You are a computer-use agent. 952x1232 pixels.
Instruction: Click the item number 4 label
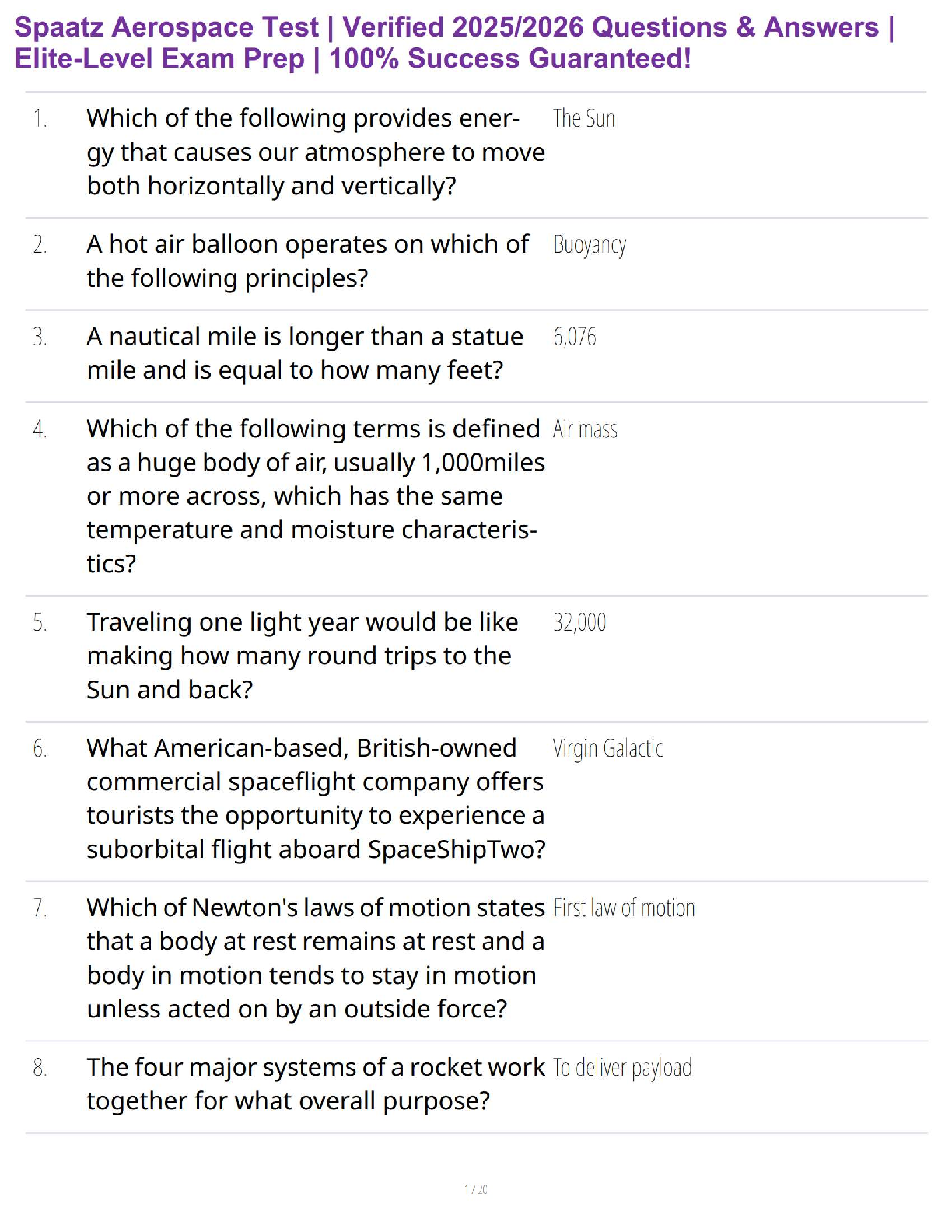(40, 429)
